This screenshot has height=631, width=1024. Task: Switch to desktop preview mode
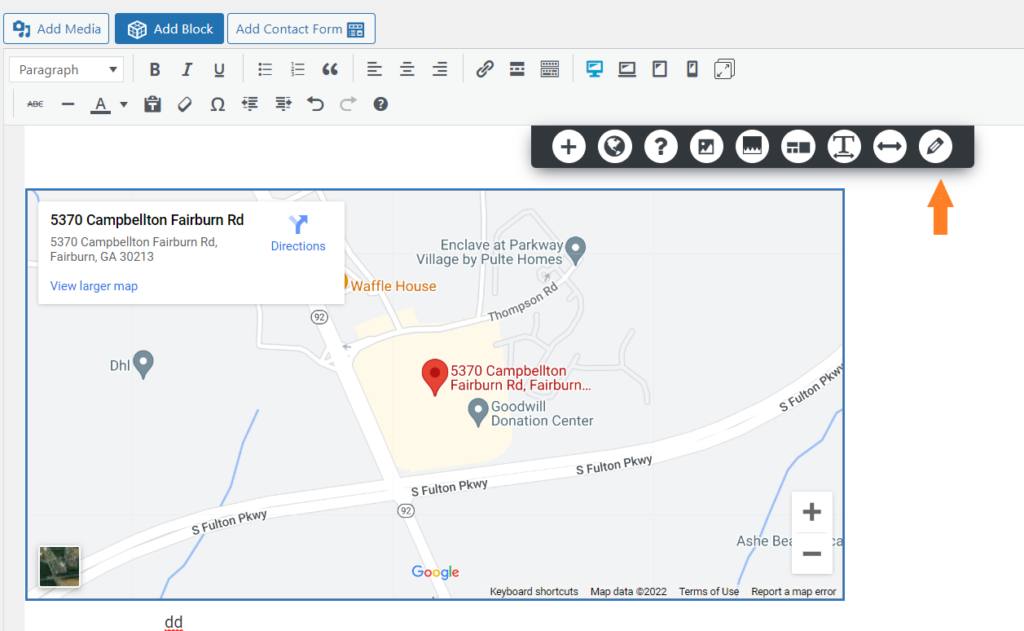click(594, 69)
